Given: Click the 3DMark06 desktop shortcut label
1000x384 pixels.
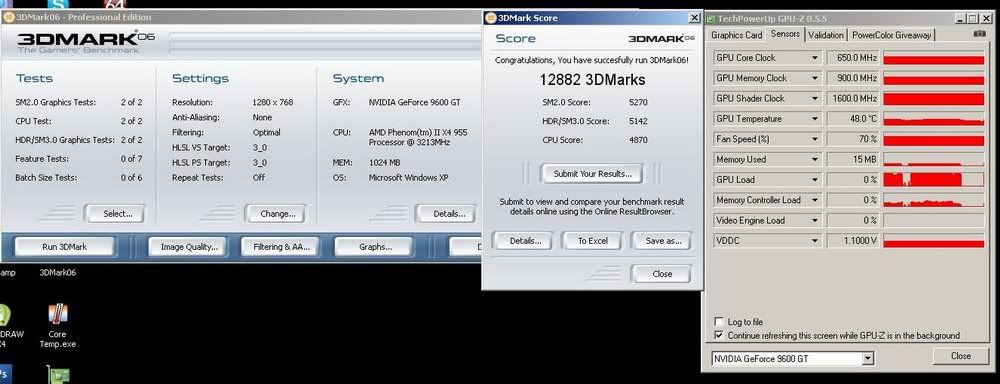Looking at the screenshot, I should [57, 272].
